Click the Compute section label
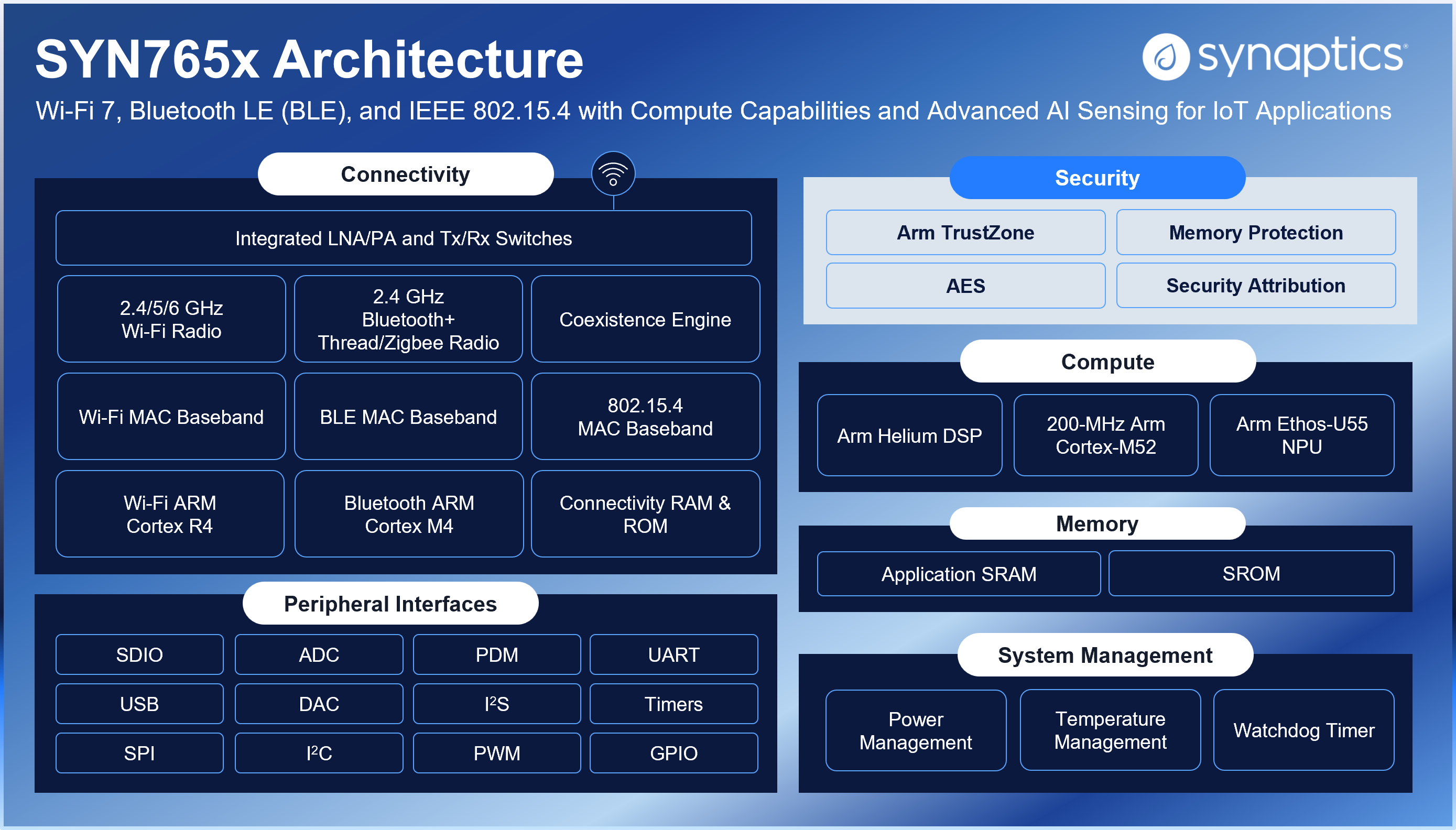Viewport: 1456px width, 830px height. point(1107,362)
